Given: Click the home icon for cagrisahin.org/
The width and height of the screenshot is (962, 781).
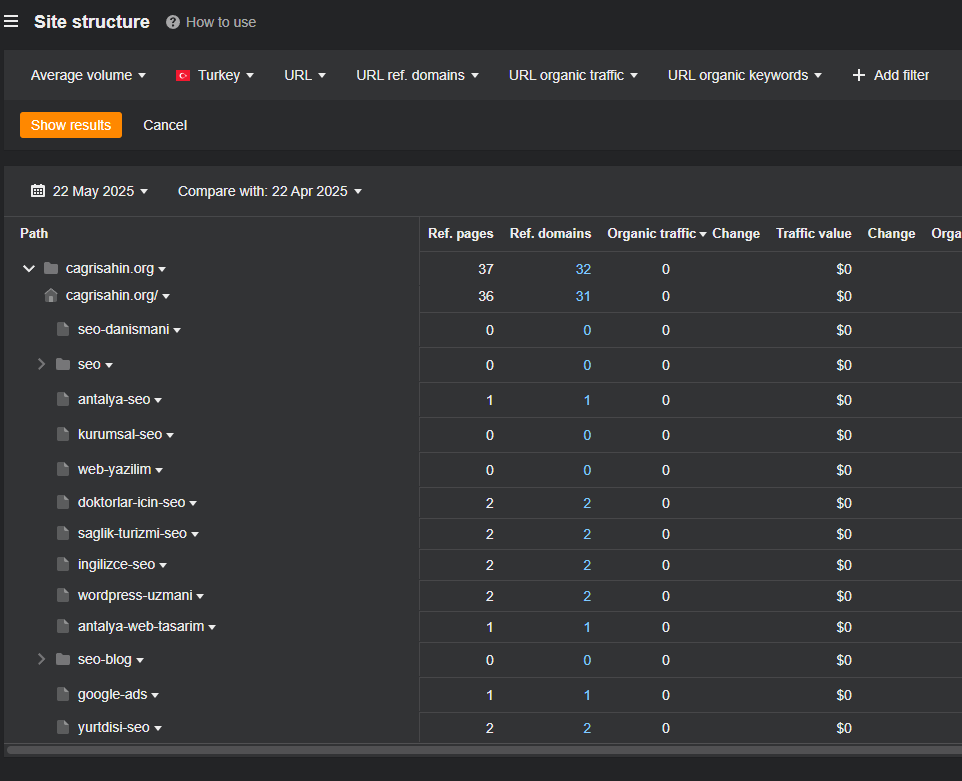Looking at the screenshot, I should tap(51, 295).
